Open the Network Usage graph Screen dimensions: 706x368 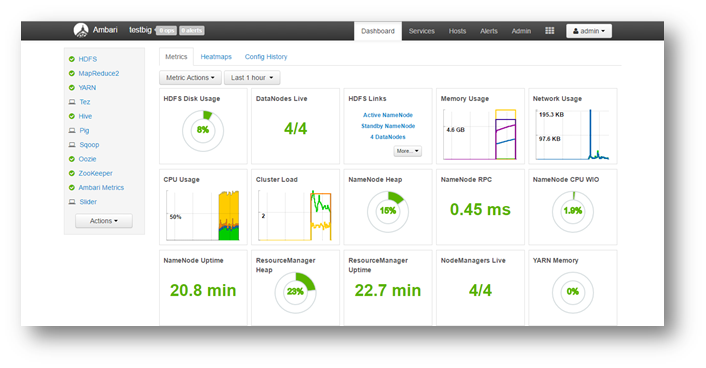[x=572, y=134]
